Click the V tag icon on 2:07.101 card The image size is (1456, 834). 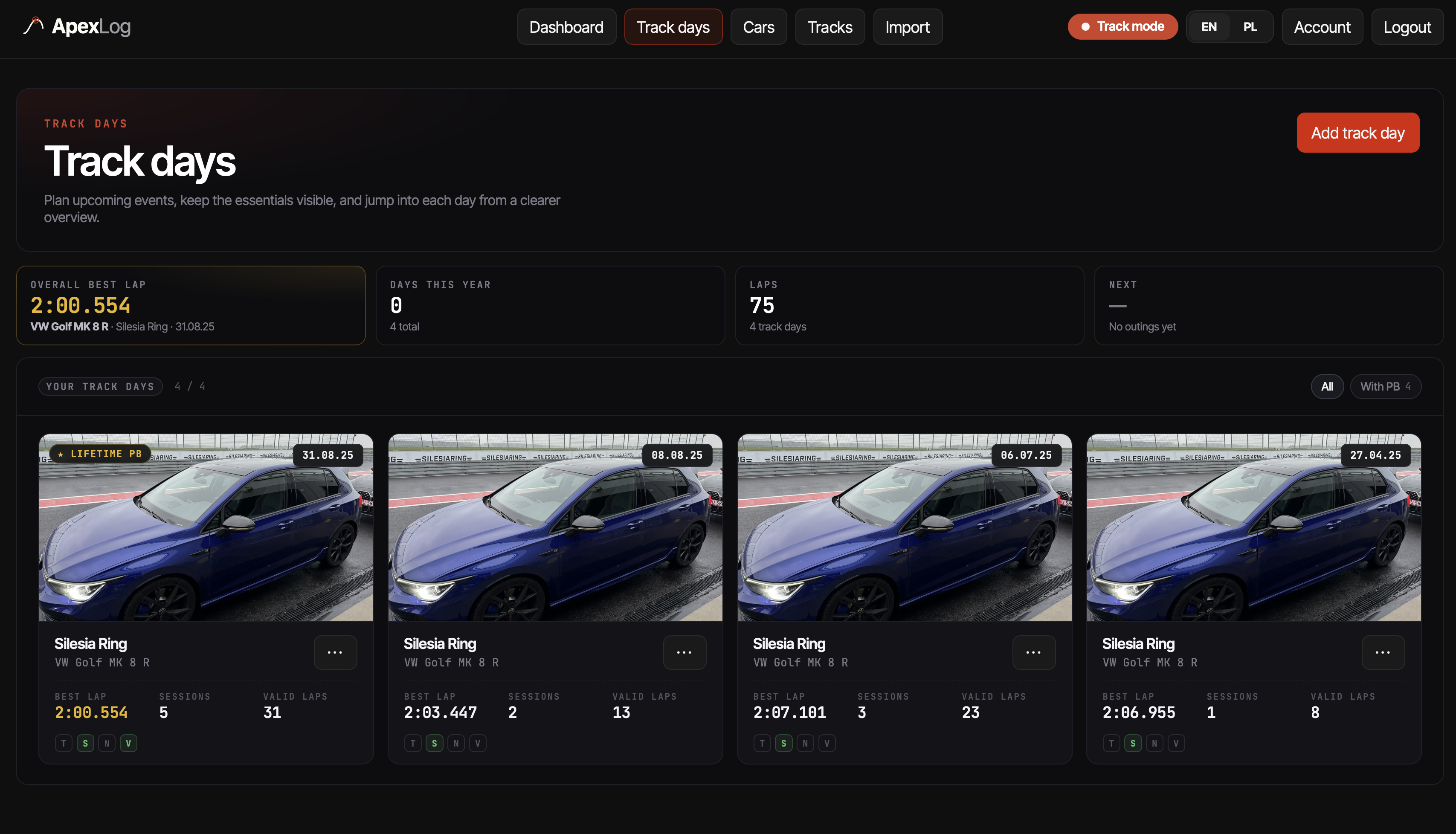[827, 743]
